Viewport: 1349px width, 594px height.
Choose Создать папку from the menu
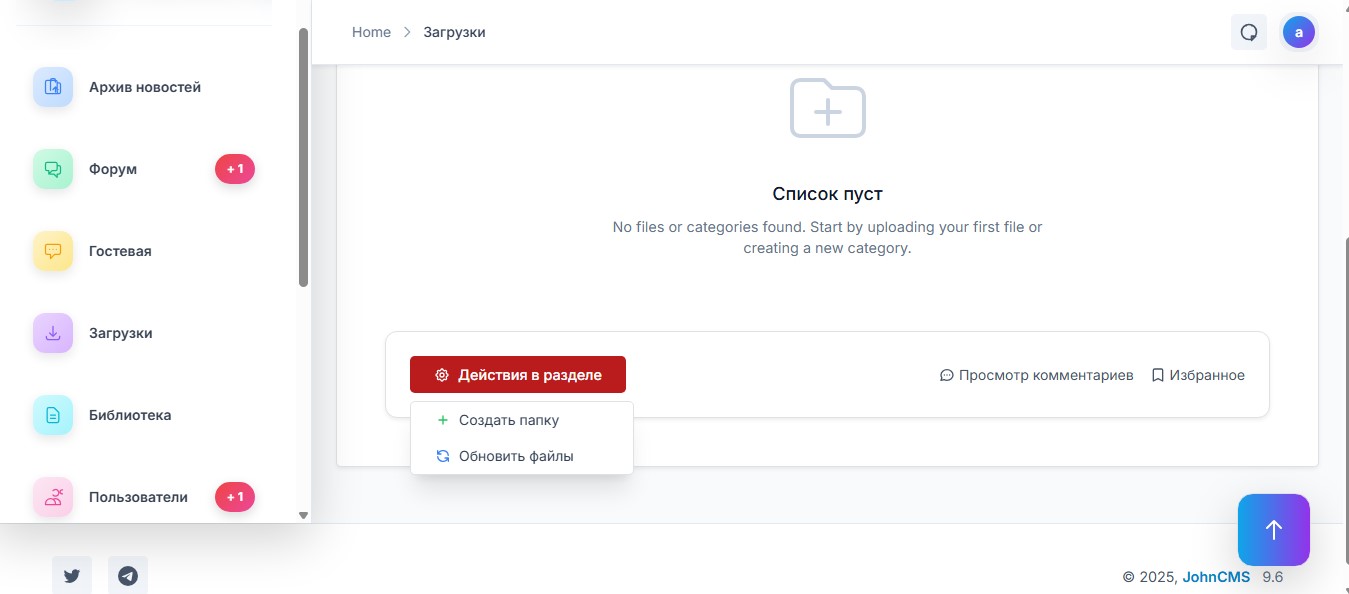[508, 420]
